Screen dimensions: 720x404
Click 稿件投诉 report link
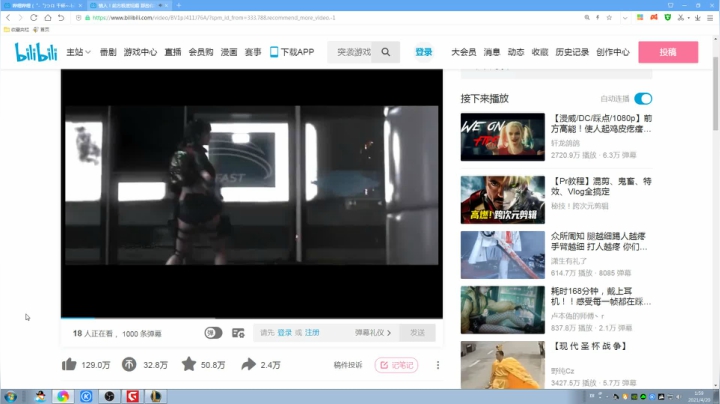coord(348,365)
